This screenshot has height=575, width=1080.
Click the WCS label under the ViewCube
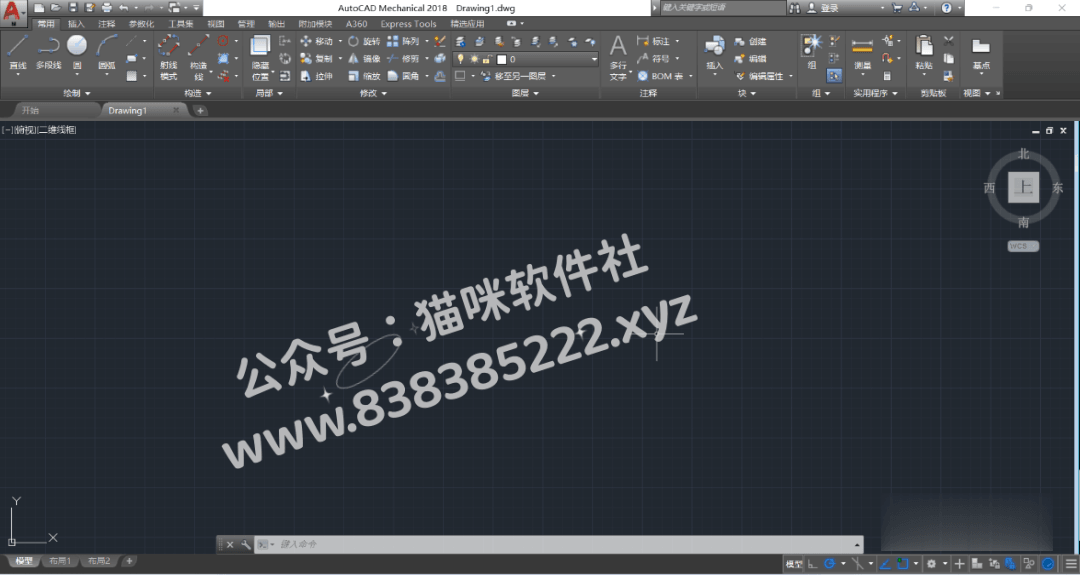pyautogui.click(x=1023, y=246)
